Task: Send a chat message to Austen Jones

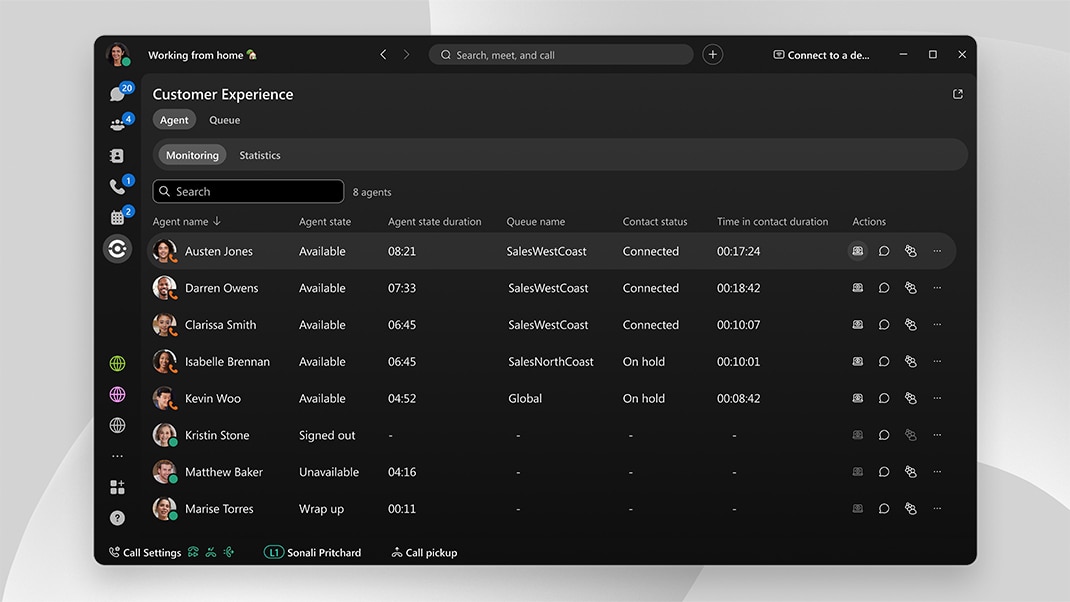Action: 884,251
